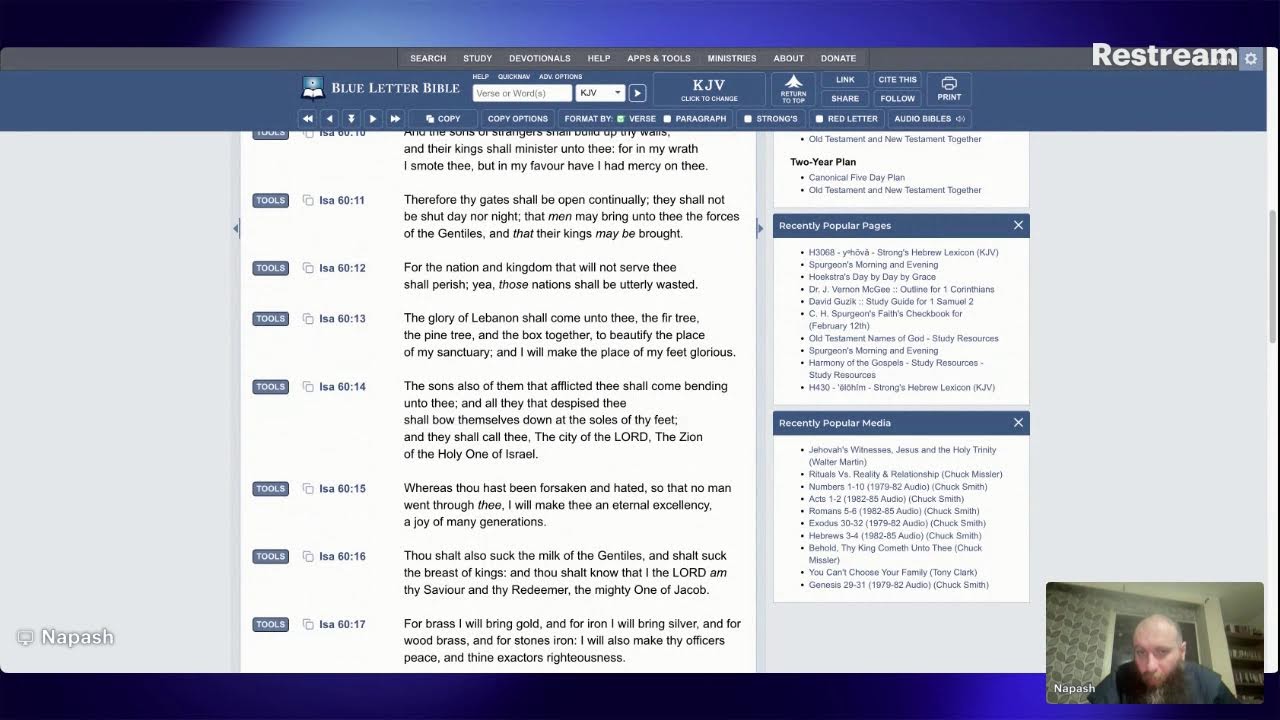Open the Study menu

pyautogui.click(x=477, y=58)
